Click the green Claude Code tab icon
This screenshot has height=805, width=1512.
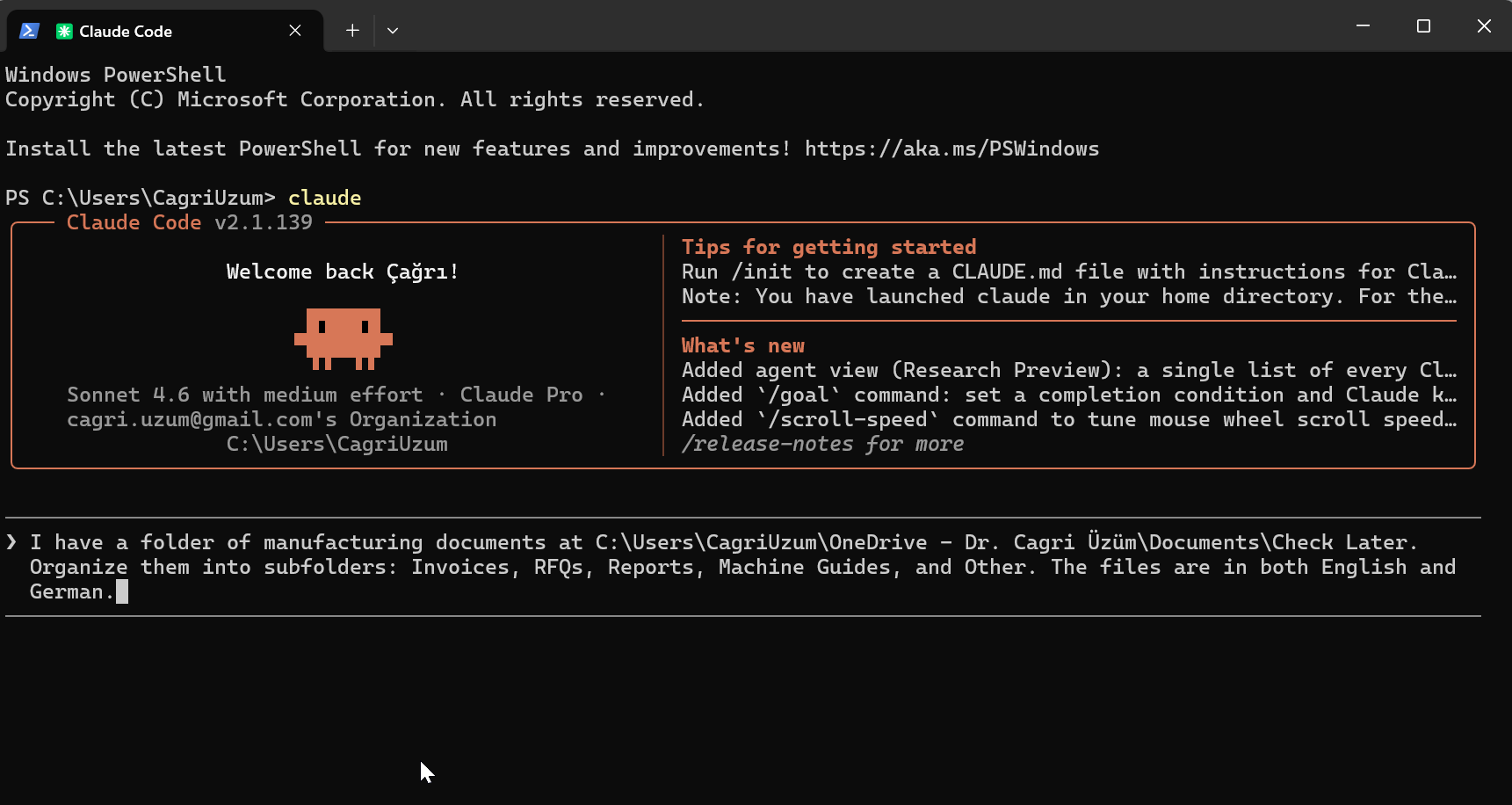click(x=64, y=31)
